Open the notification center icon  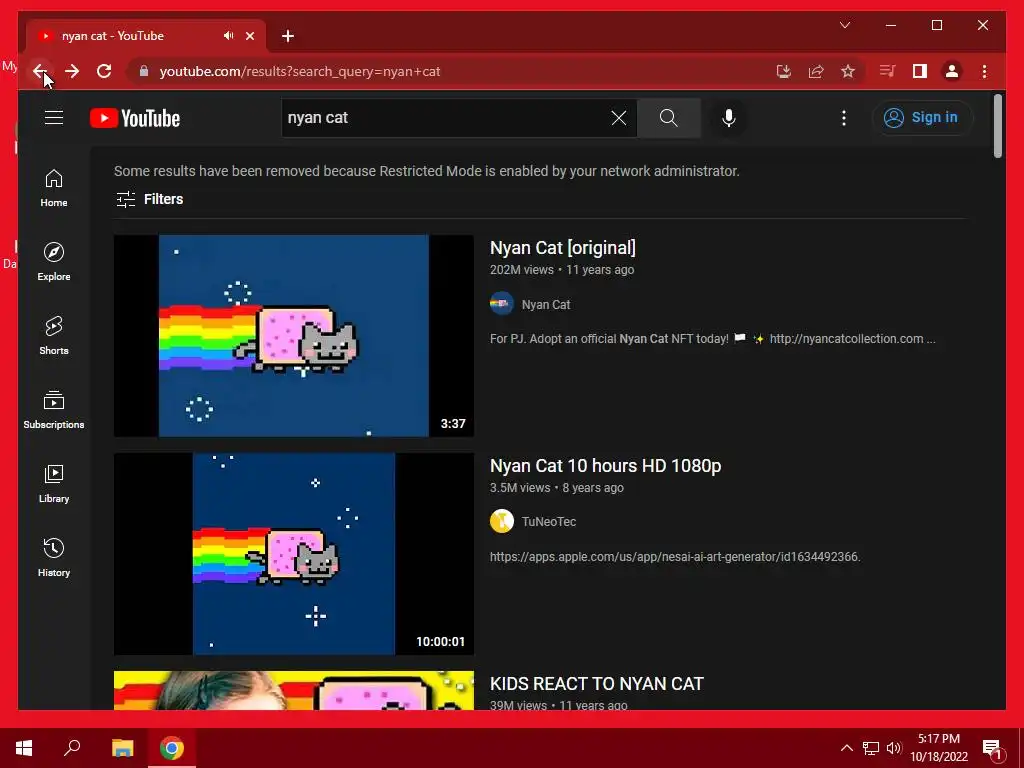pyautogui.click(x=992, y=748)
